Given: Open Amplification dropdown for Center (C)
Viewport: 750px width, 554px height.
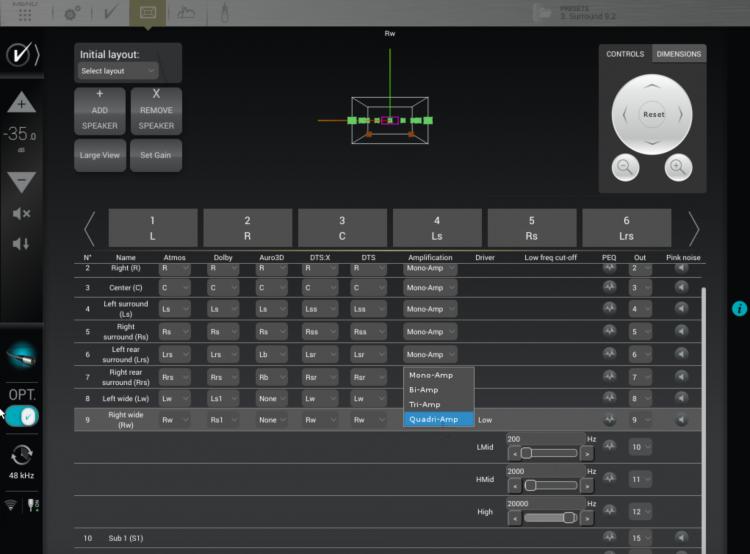Looking at the screenshot, I should tap(430, 288).
